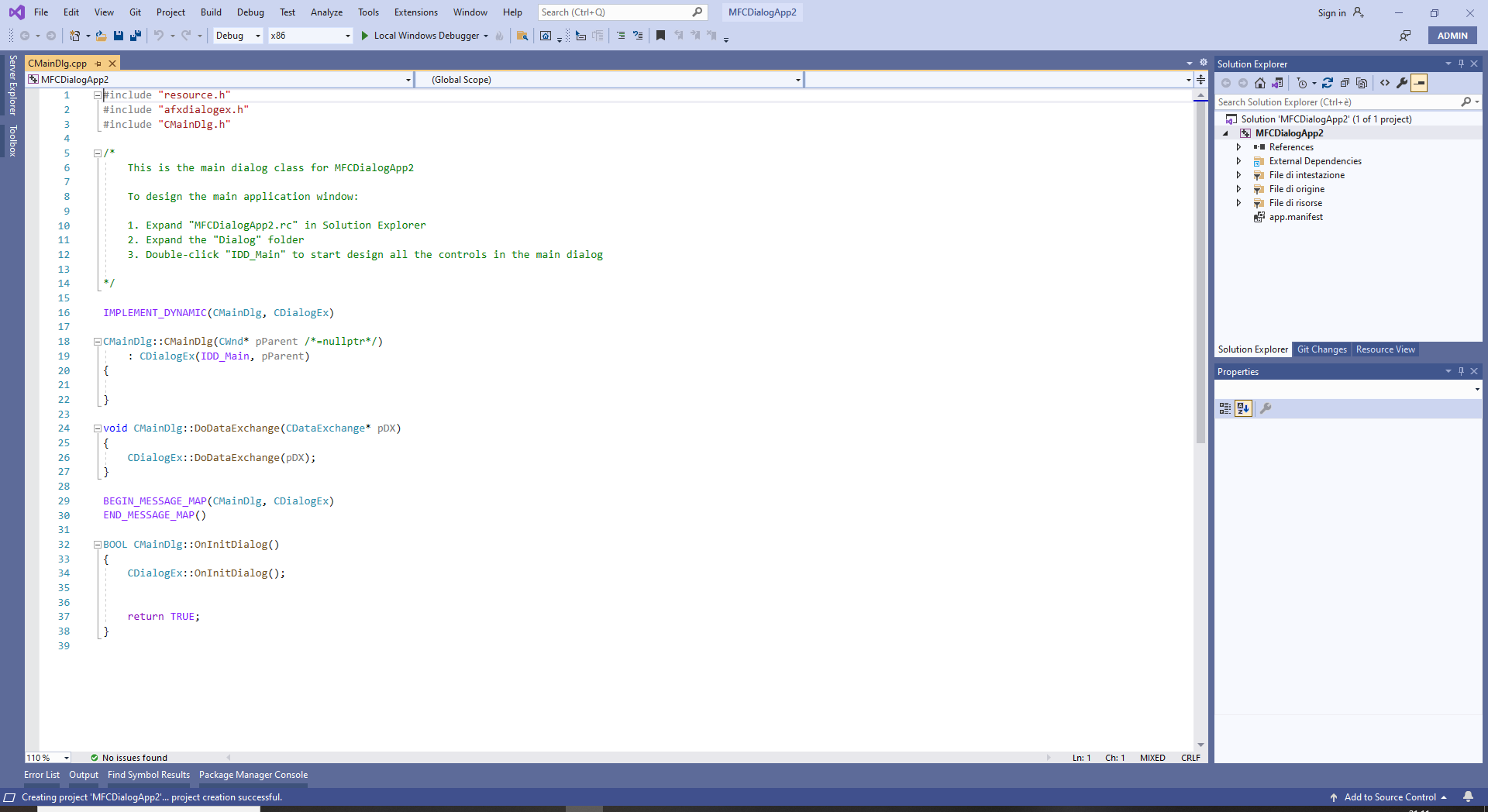Open Properties wrench icon in Solution Explorer
1488x812 pixels.
click(1402, 83)
